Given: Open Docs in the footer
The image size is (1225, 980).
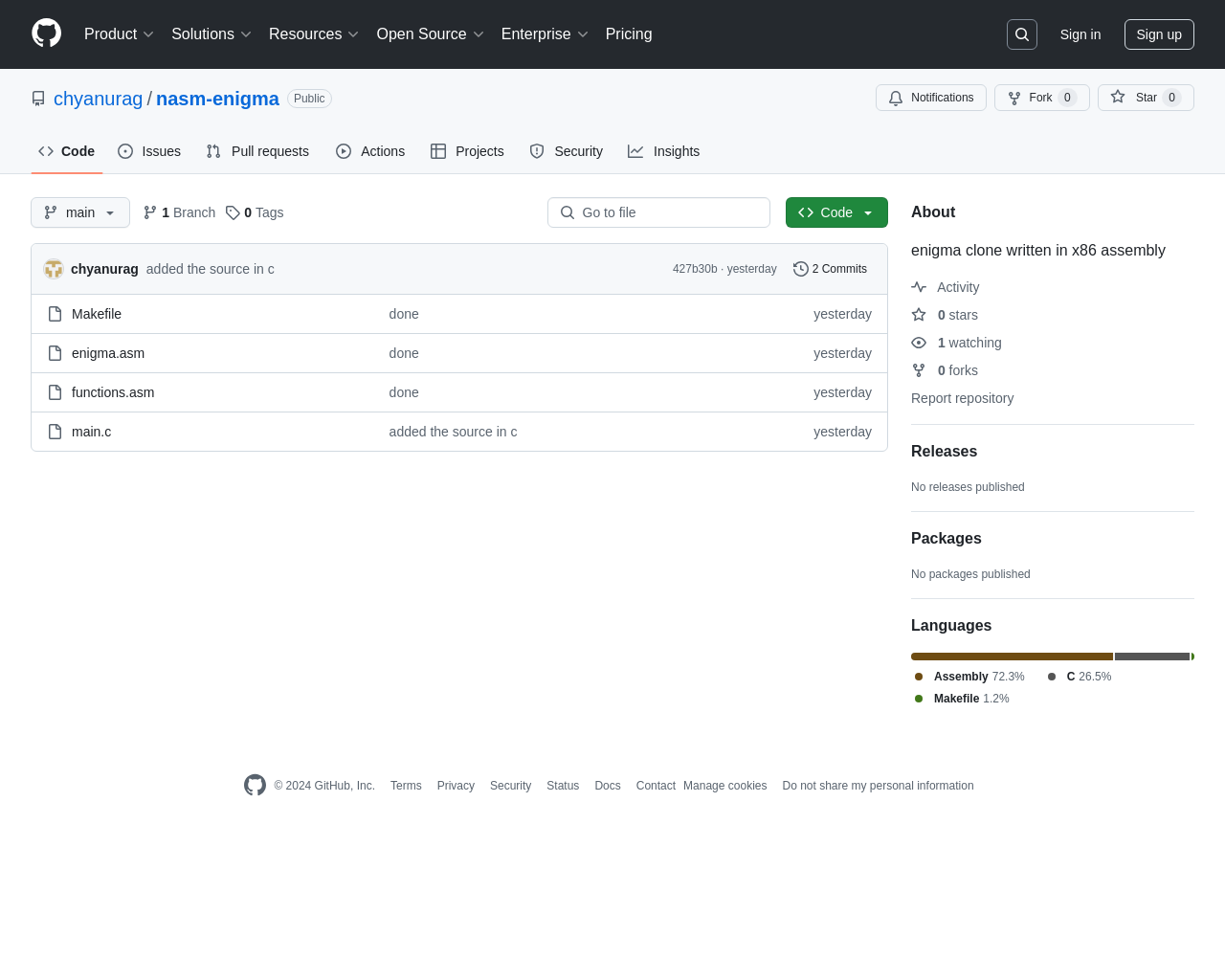Looking at the screenshot, I should pos(608,786).
